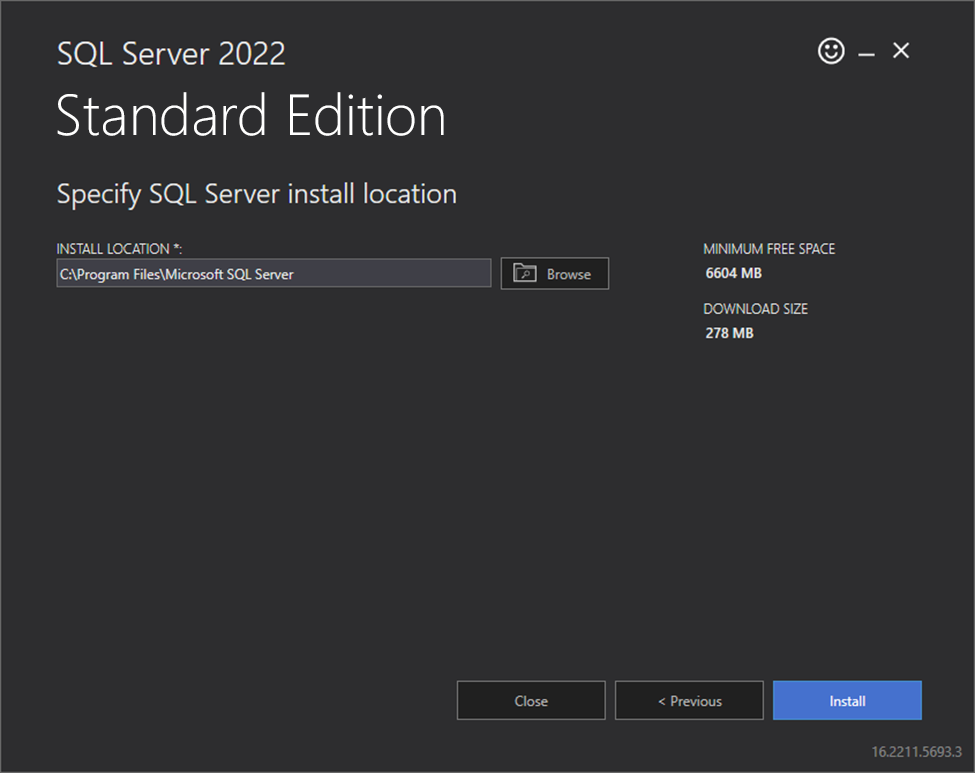Click the version number 16.2211.5693.3

(915, 751)
